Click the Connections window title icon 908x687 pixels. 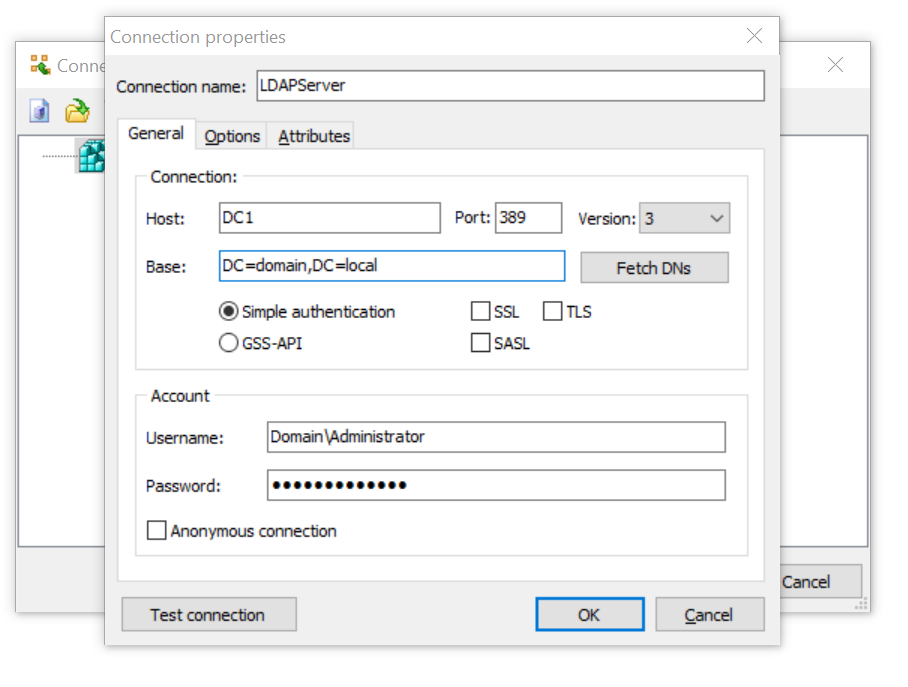(40, 65)
